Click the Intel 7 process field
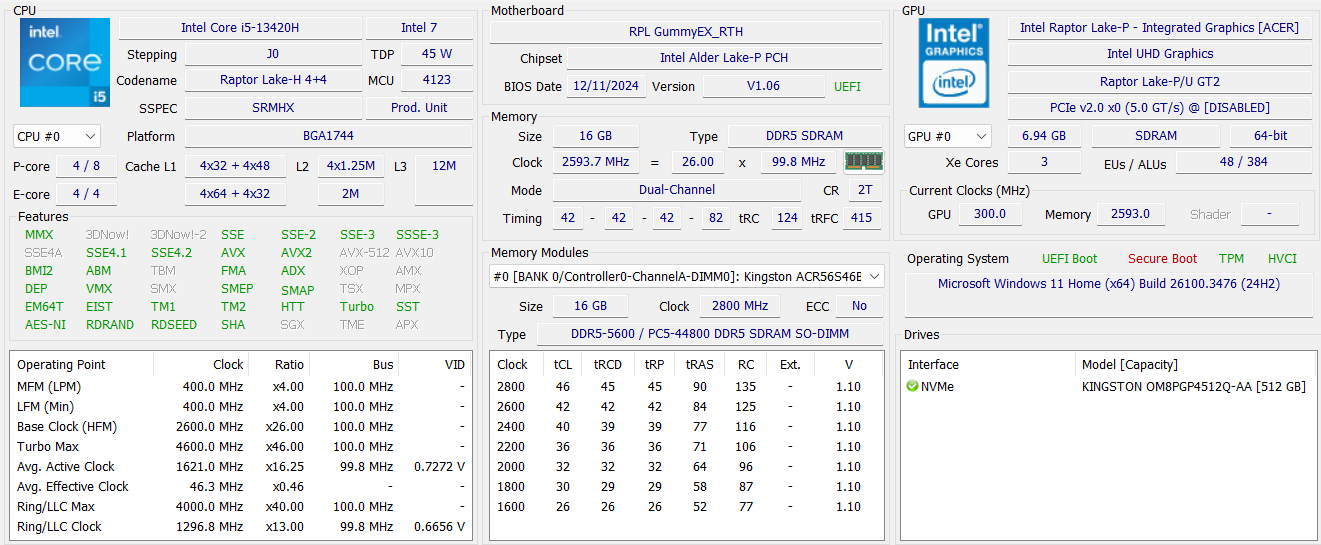The image size is (1321, 545). 419,28
